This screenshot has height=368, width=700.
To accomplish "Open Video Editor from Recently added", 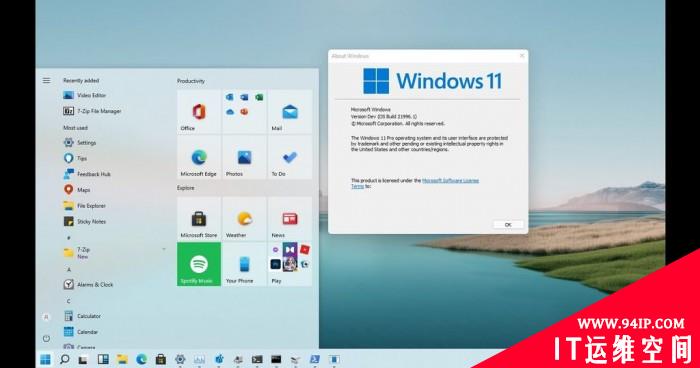I will pyautogui.click(x=85, y=95).
